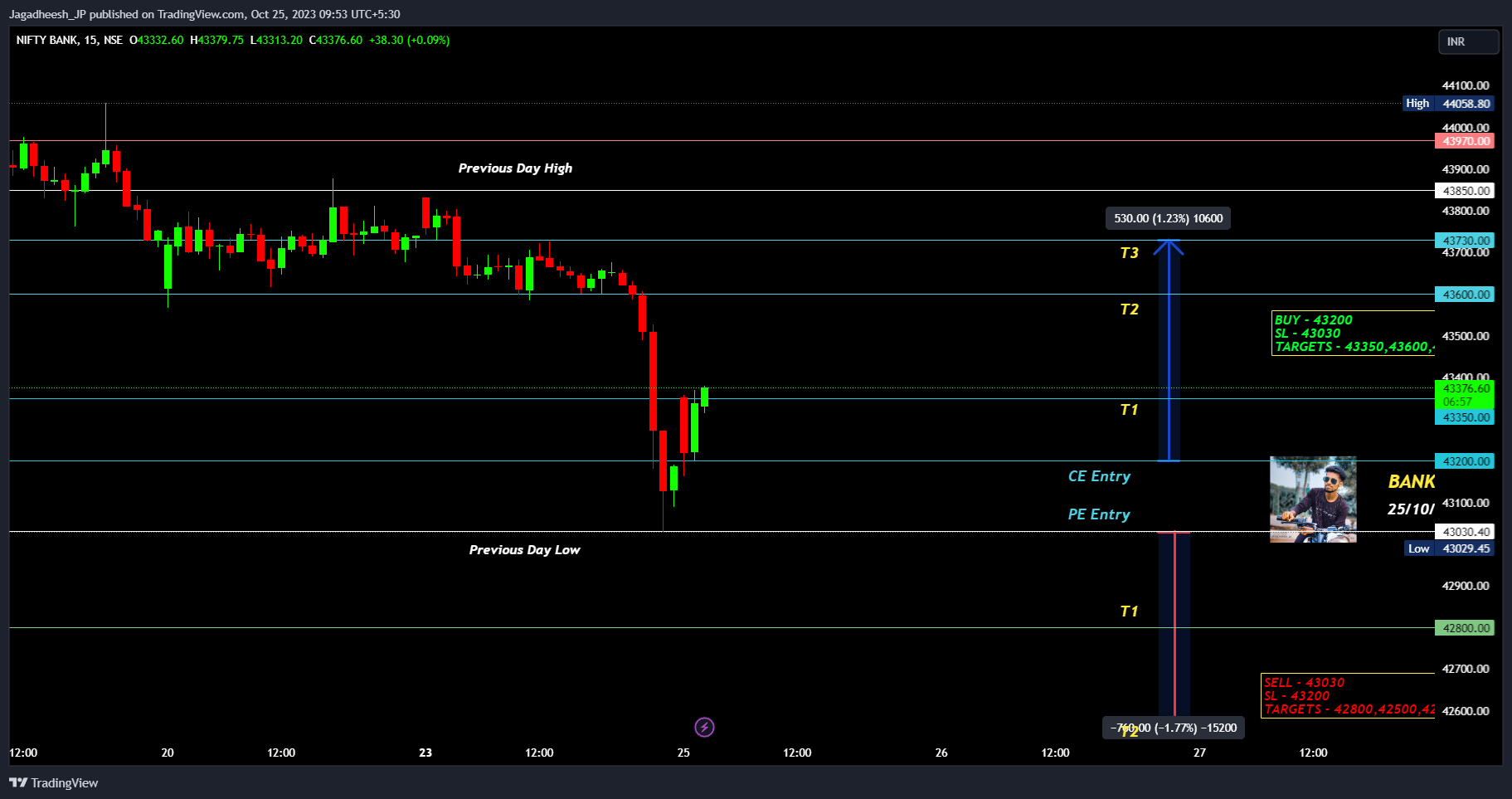Click the purple lightning bolt event icon
1512x799 pixels.
tap(704, 728)
